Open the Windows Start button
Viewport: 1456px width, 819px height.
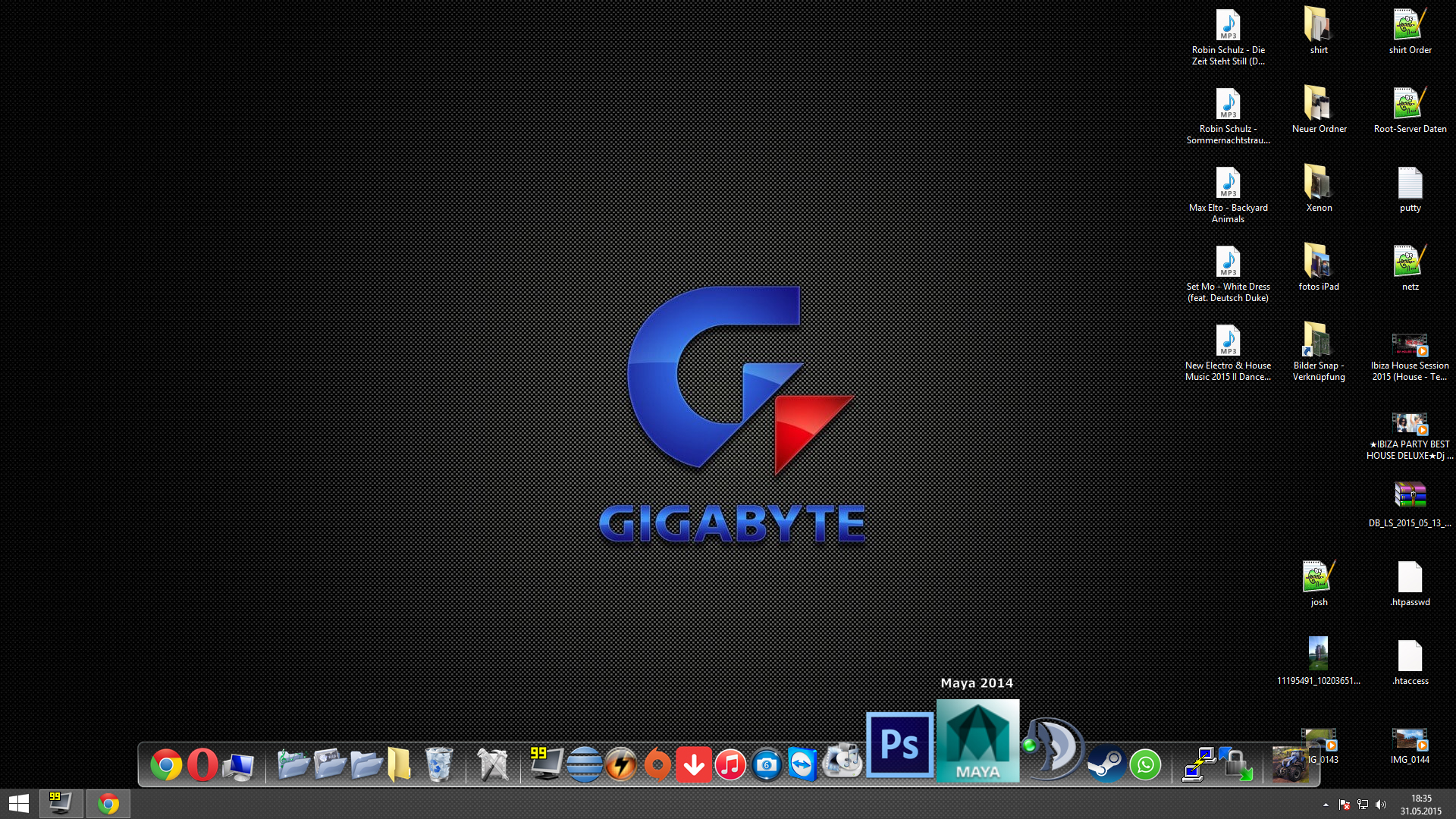19,803
